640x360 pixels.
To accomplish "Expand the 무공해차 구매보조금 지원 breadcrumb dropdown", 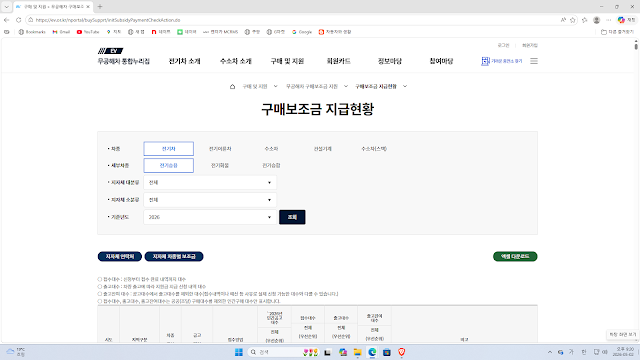I will tap(346, 87).
